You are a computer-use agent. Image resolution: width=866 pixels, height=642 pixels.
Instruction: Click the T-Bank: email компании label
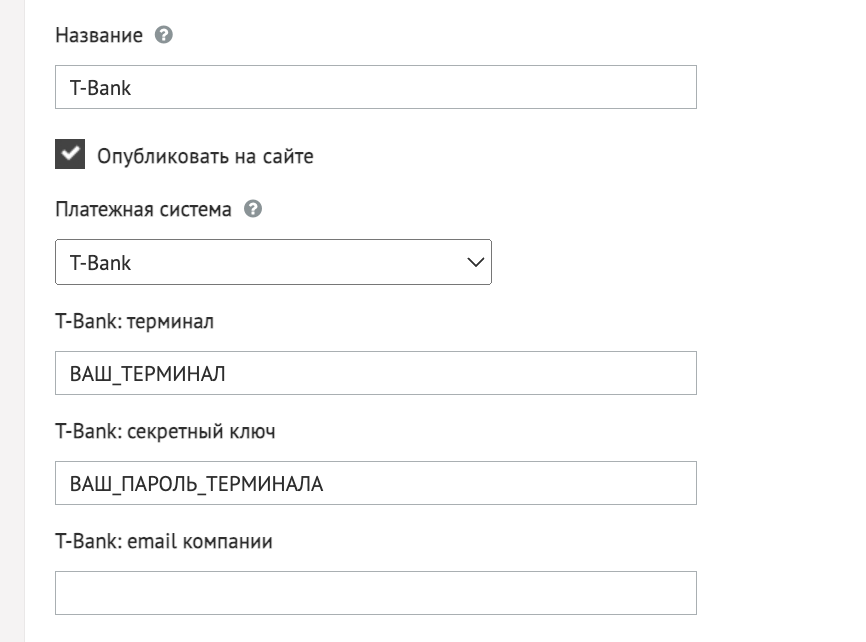[164, 541]
